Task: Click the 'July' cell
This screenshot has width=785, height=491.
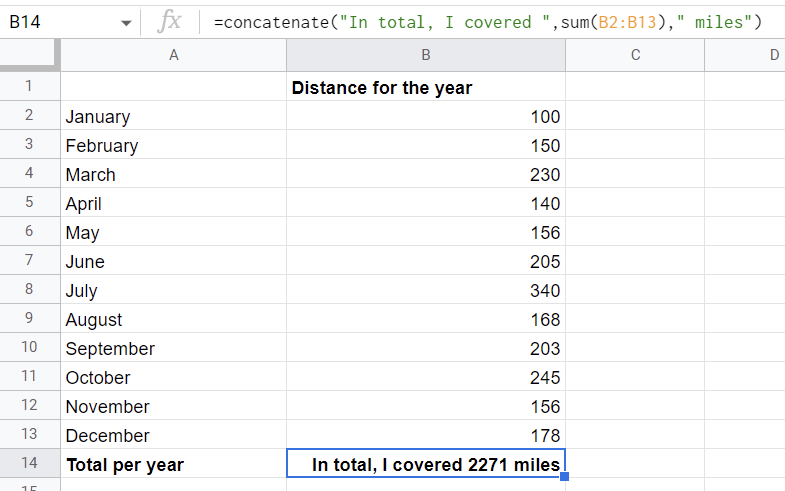Action: [x=174, y=290]
